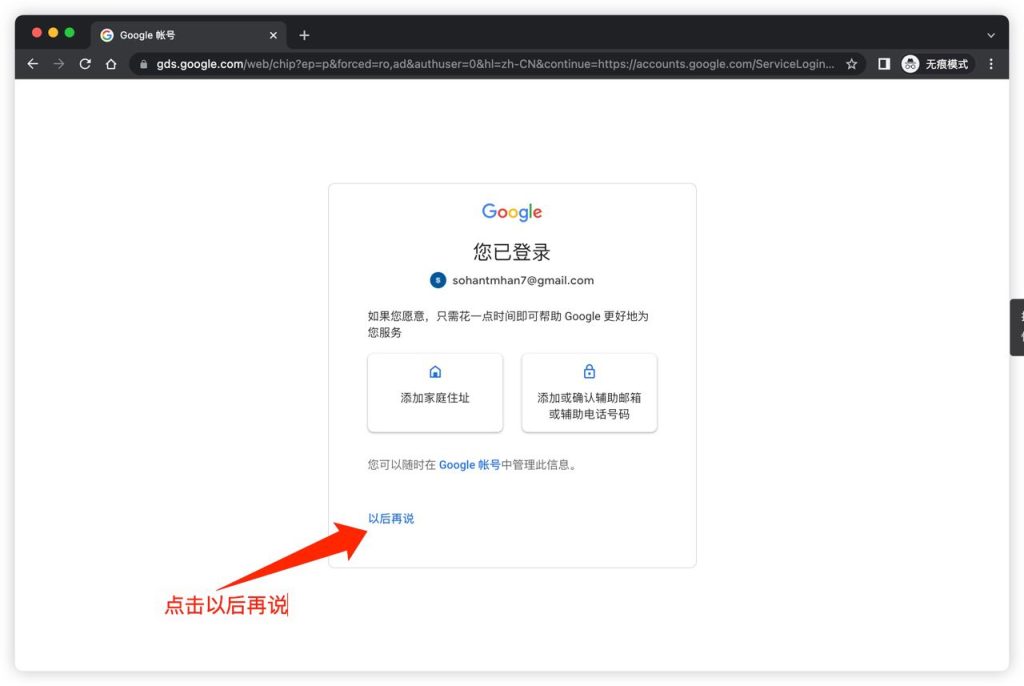Click the Google logo
This screenshot has width=1024, height=686.
[512, 212]
